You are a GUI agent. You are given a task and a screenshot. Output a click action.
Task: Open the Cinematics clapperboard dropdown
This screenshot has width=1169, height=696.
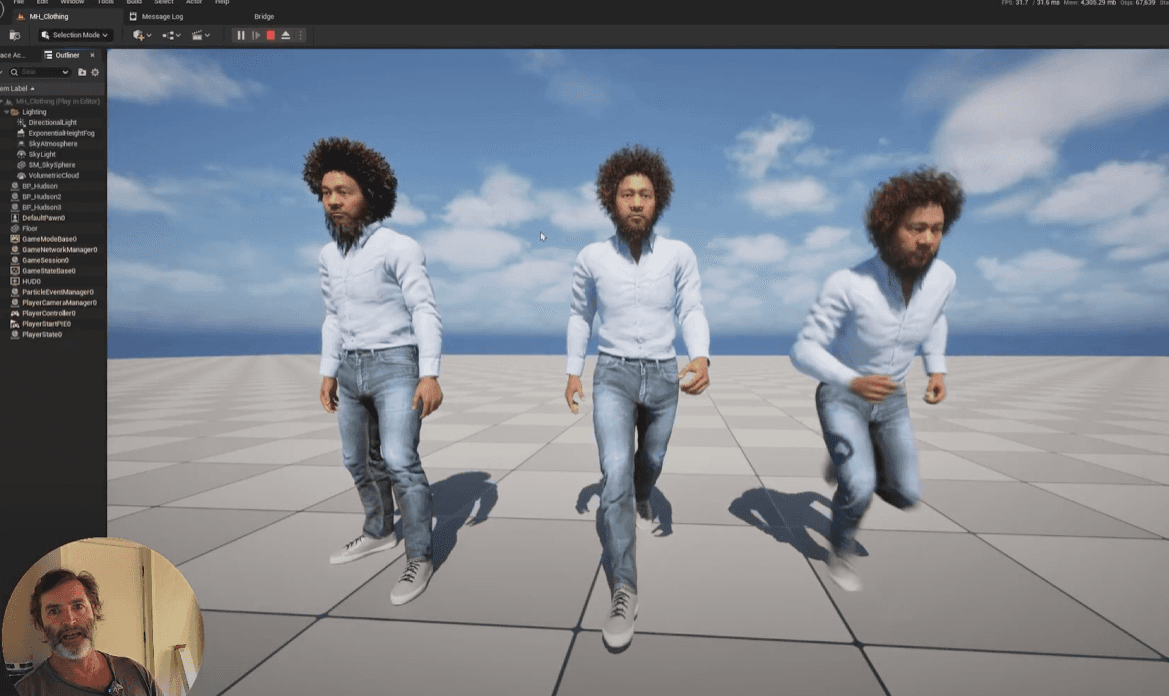coord(201,35)
